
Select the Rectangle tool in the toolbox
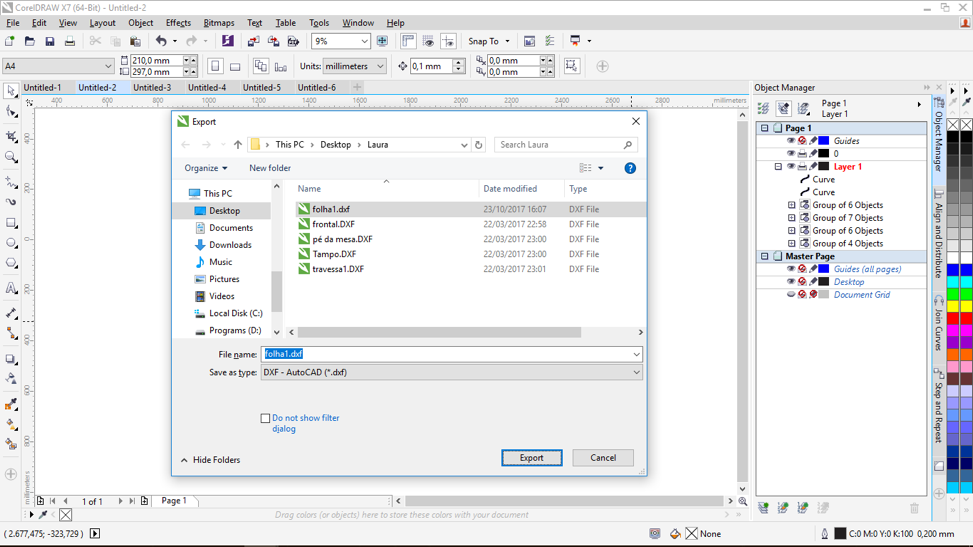(x=11, y=223)
